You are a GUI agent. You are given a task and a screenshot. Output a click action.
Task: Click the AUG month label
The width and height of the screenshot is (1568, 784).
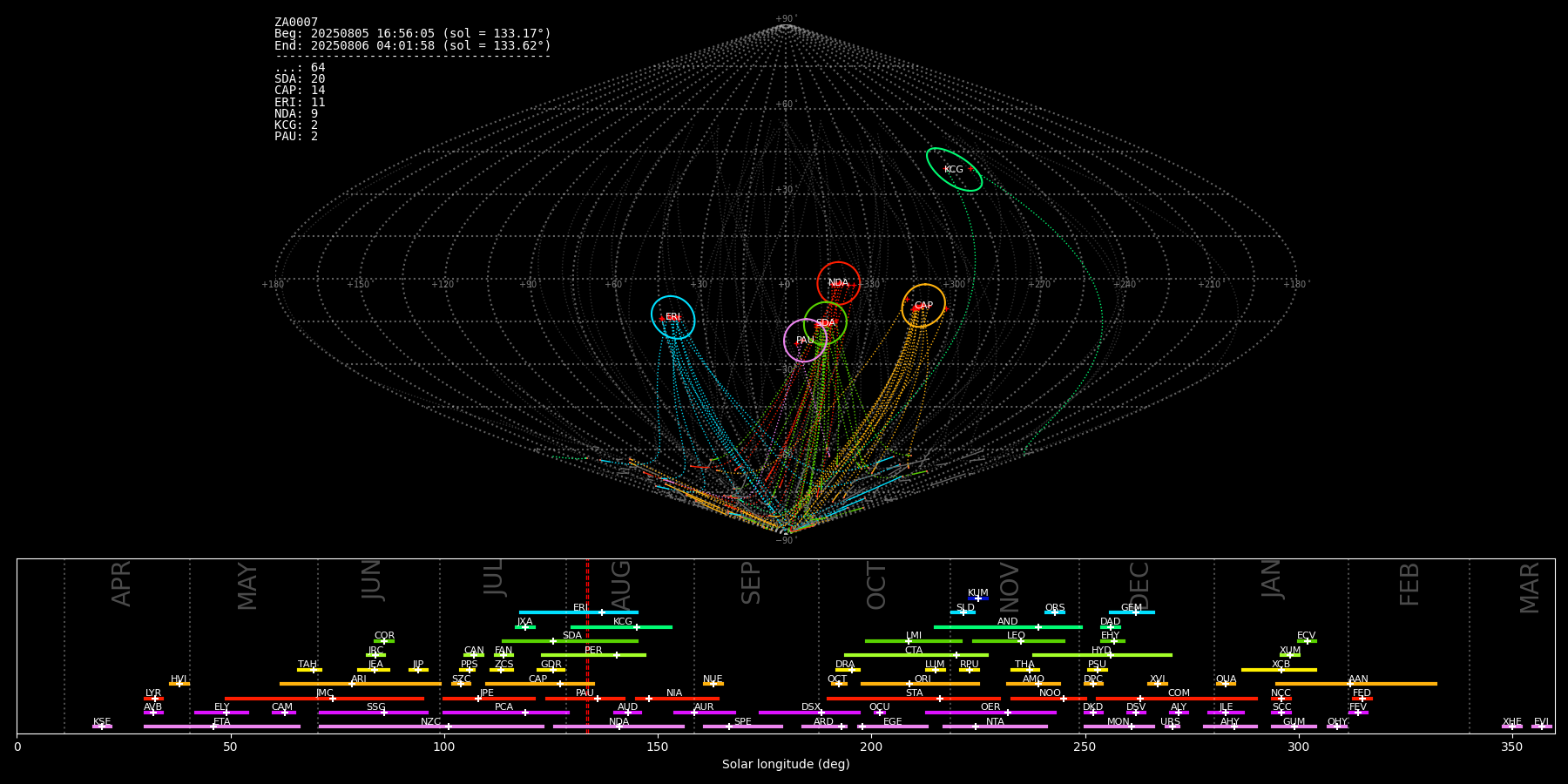tap(621, 584)
